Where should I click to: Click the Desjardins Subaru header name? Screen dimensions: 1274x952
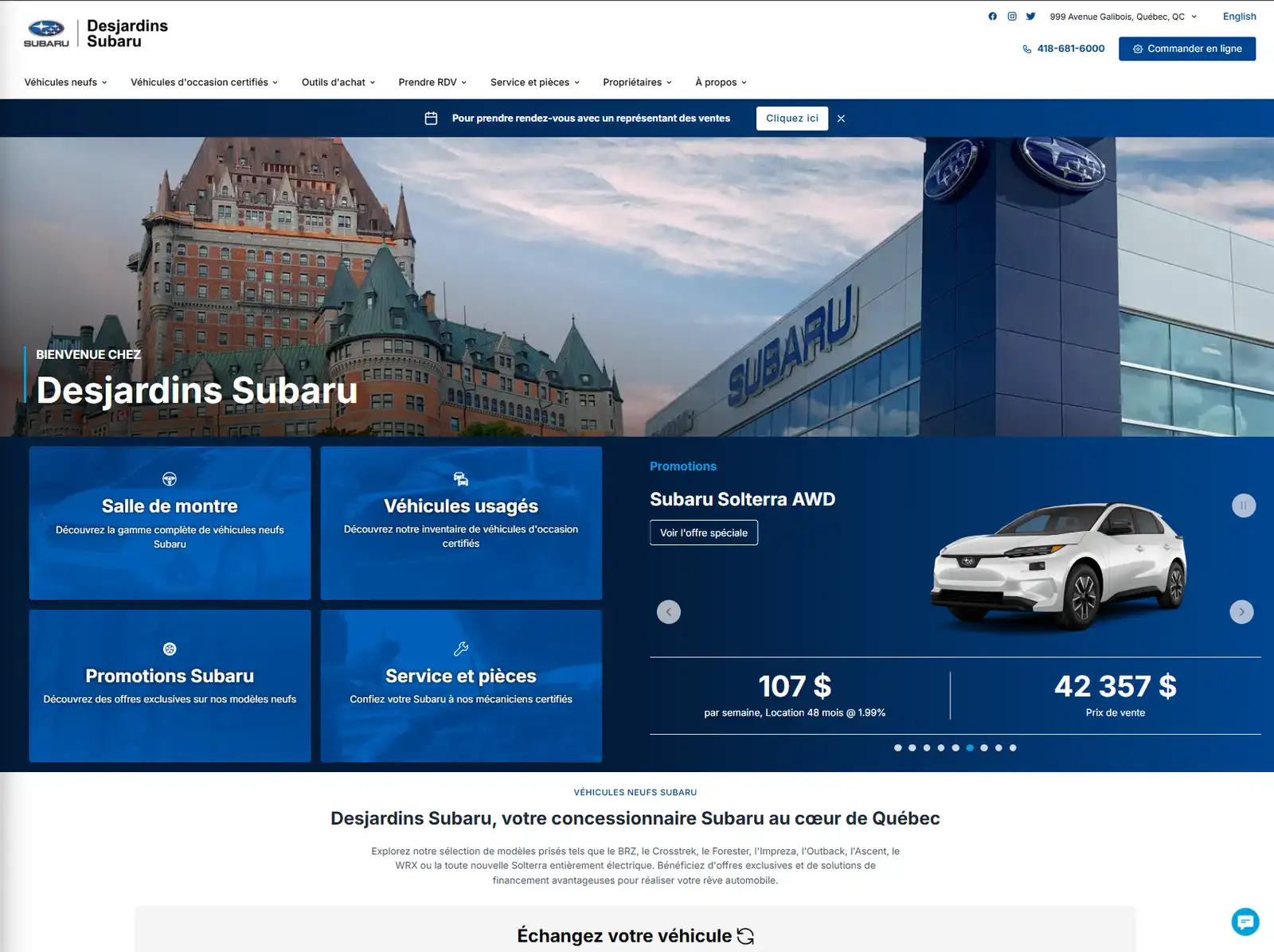pos(127,33)
